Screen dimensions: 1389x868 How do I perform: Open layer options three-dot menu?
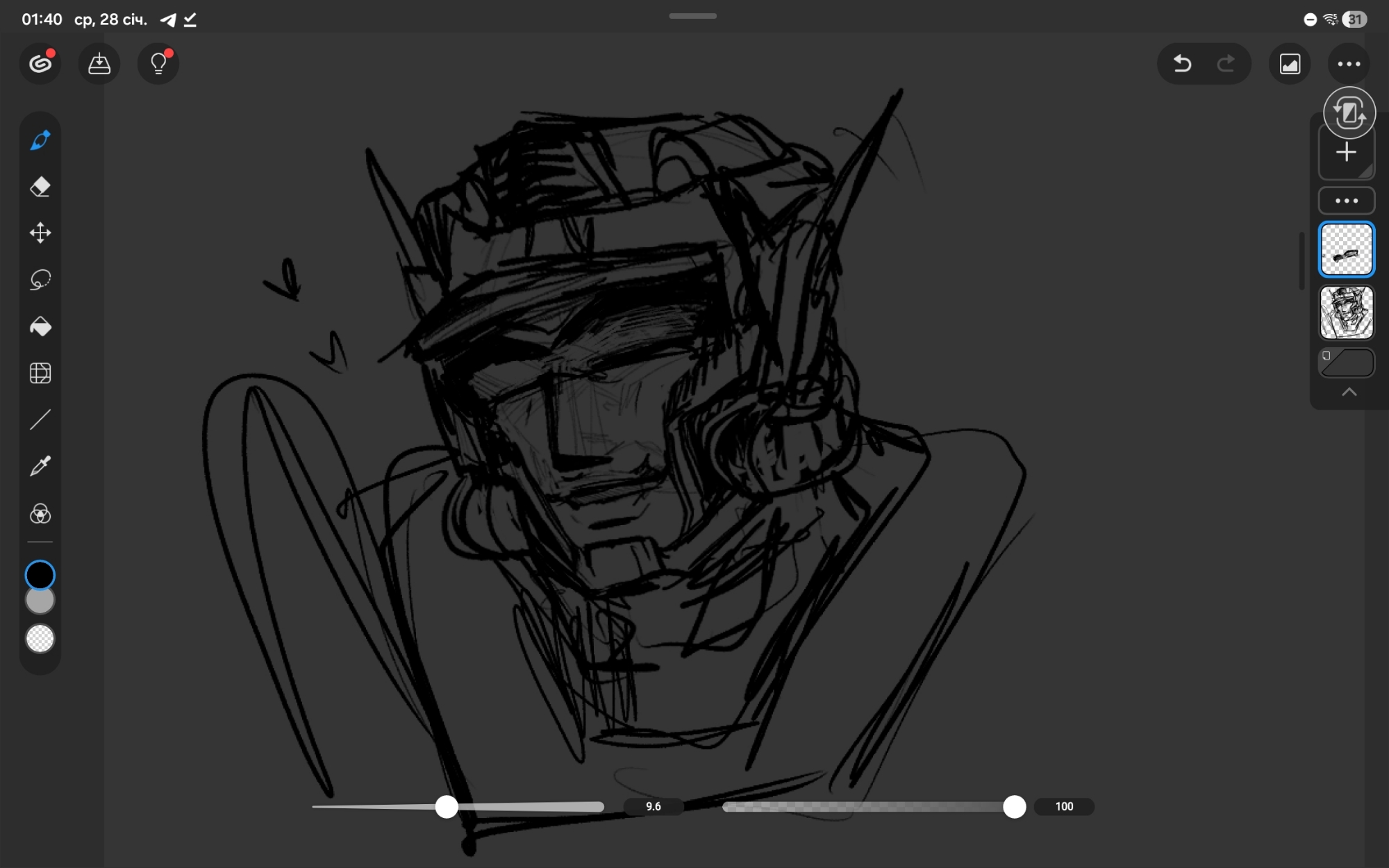click(1347, 201)
